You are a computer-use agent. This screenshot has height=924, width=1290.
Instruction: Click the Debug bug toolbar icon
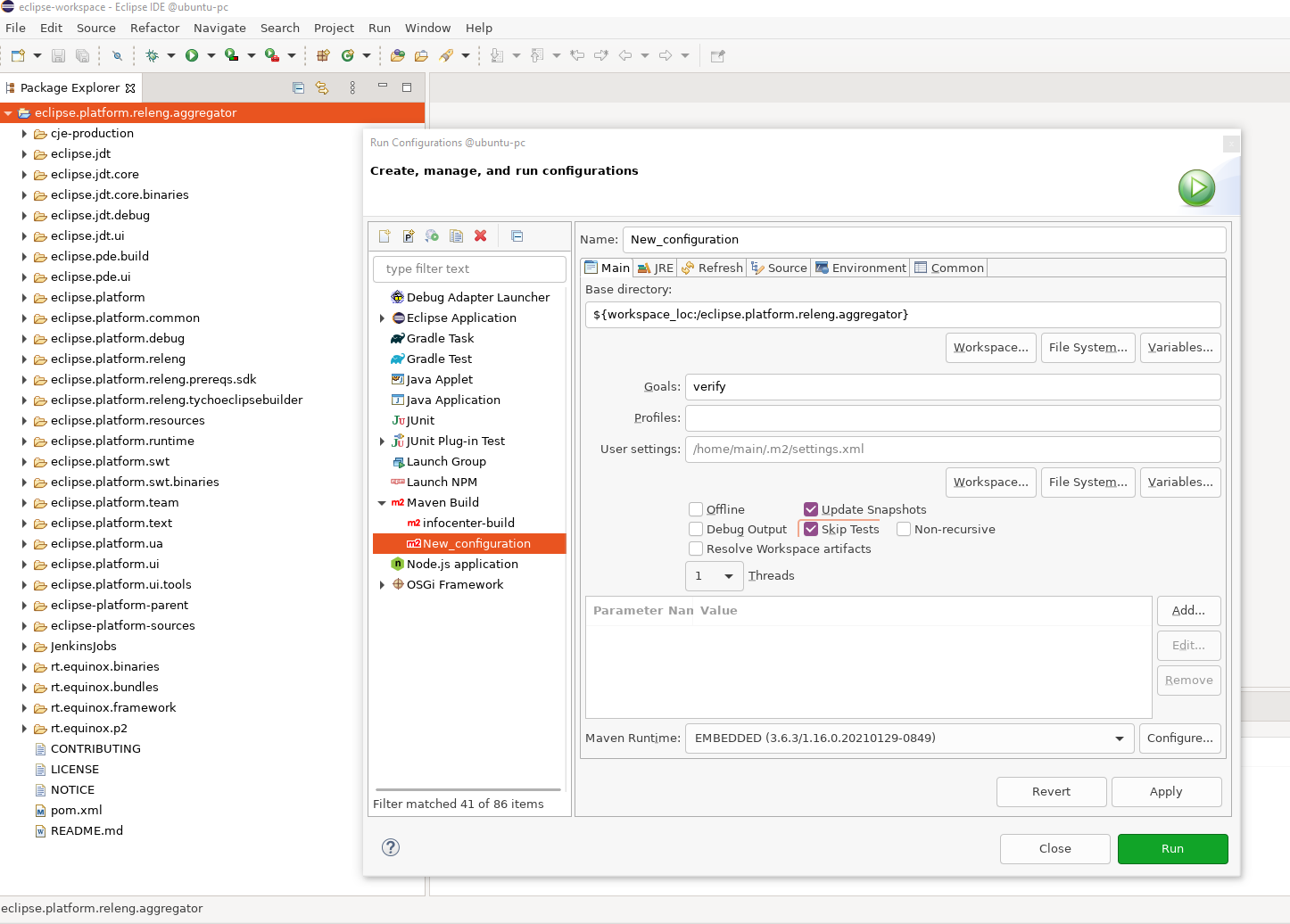pyautogui.click(x=153, y=55)
